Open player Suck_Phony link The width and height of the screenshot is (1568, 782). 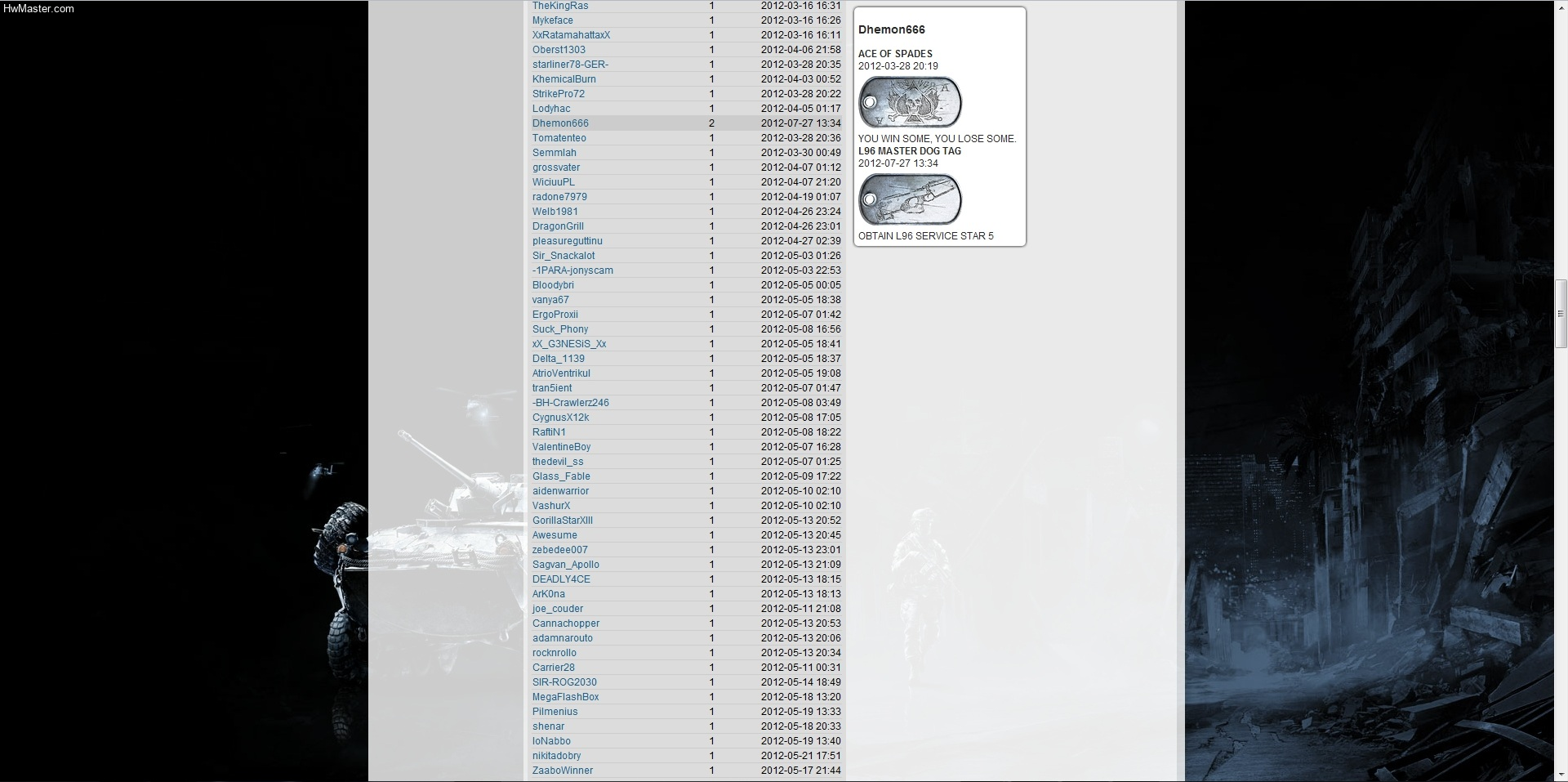[x=560, y=329]
